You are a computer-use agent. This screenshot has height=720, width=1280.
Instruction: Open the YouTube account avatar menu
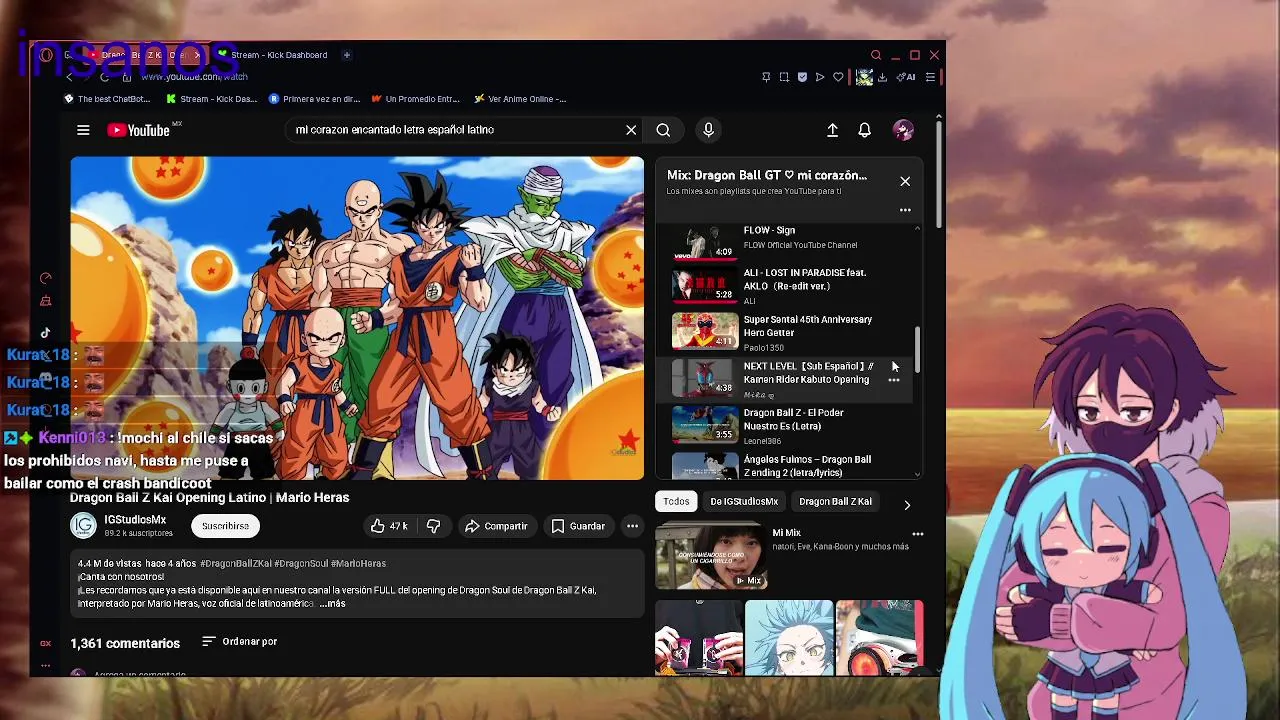click(x=903, y=130)
